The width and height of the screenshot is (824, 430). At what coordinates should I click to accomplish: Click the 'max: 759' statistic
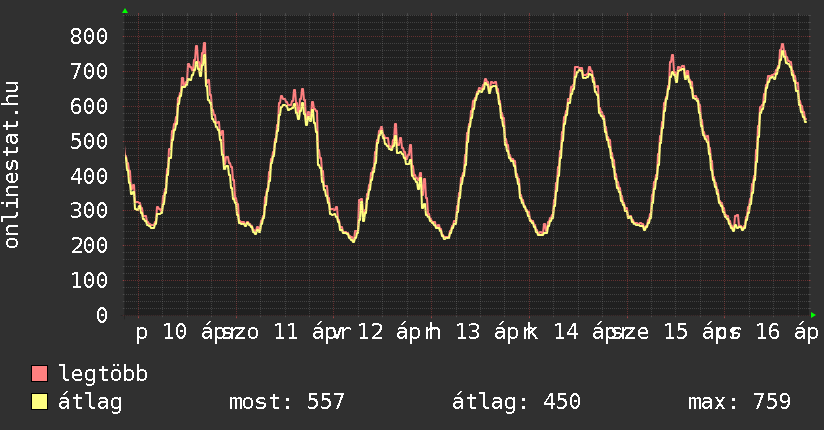[x=740, y=403]
